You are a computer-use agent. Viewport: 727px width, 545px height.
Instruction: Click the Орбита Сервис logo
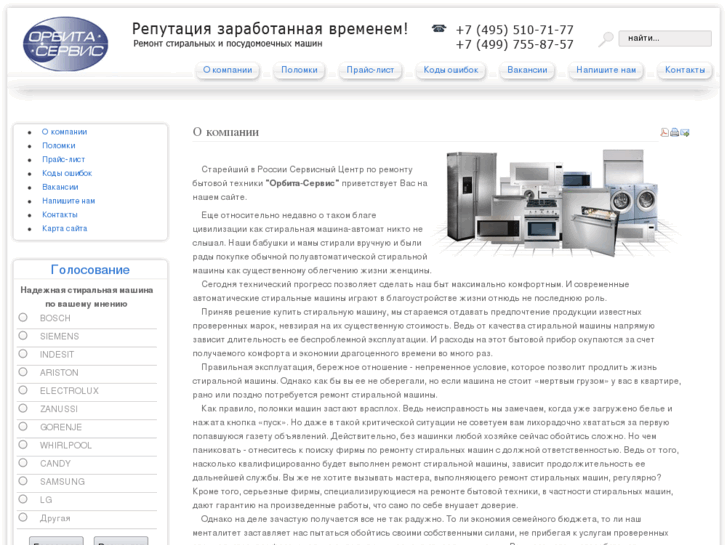[x=65, y=44]
